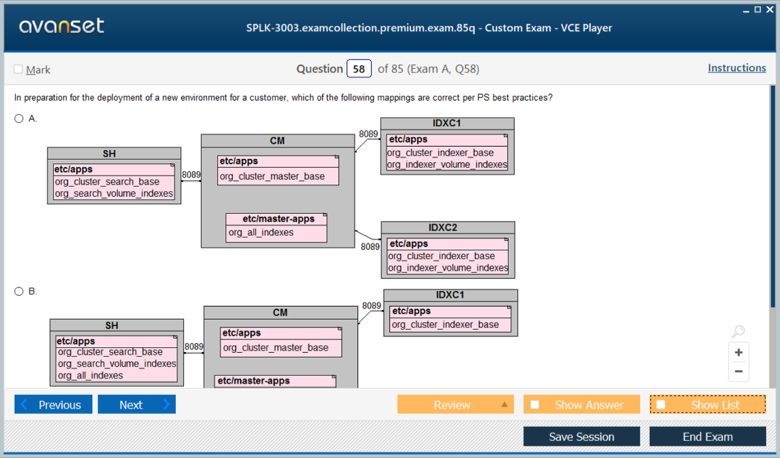Image resolution: width=780 pixels, height=458 pixels.
Task: Click the Avanset logo
Action: pos(61,27)
